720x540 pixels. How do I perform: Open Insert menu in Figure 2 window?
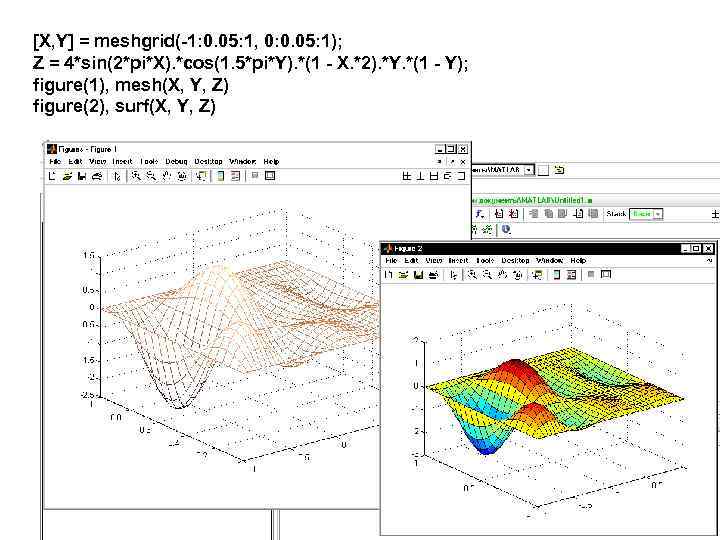point(458,260)
